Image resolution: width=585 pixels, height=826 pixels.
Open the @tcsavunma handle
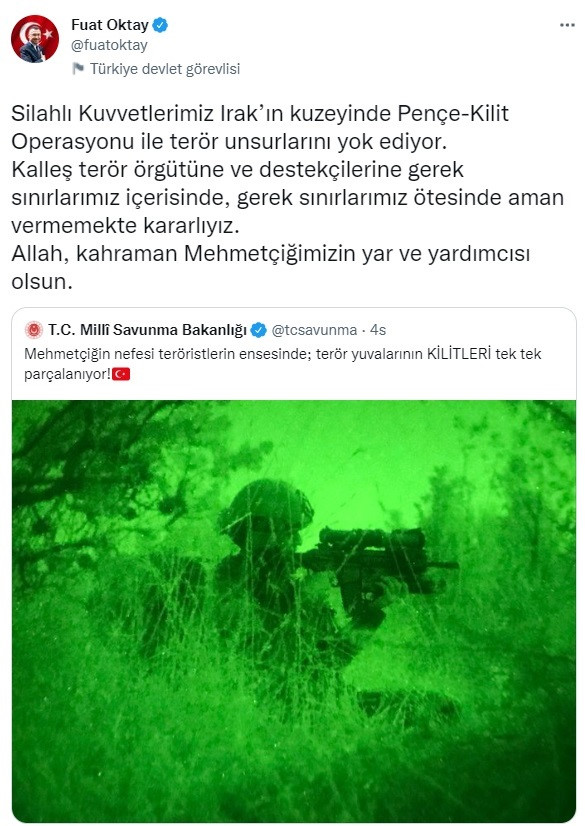point(314,330)
